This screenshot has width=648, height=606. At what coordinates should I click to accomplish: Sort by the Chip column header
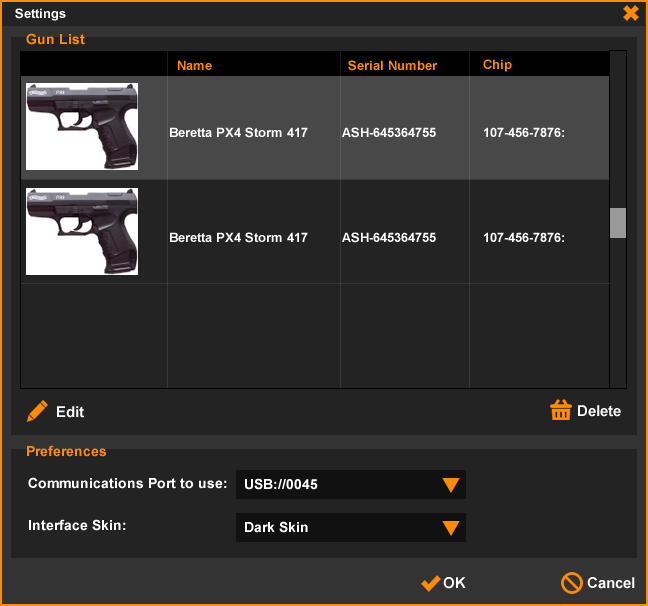(497, 64)
